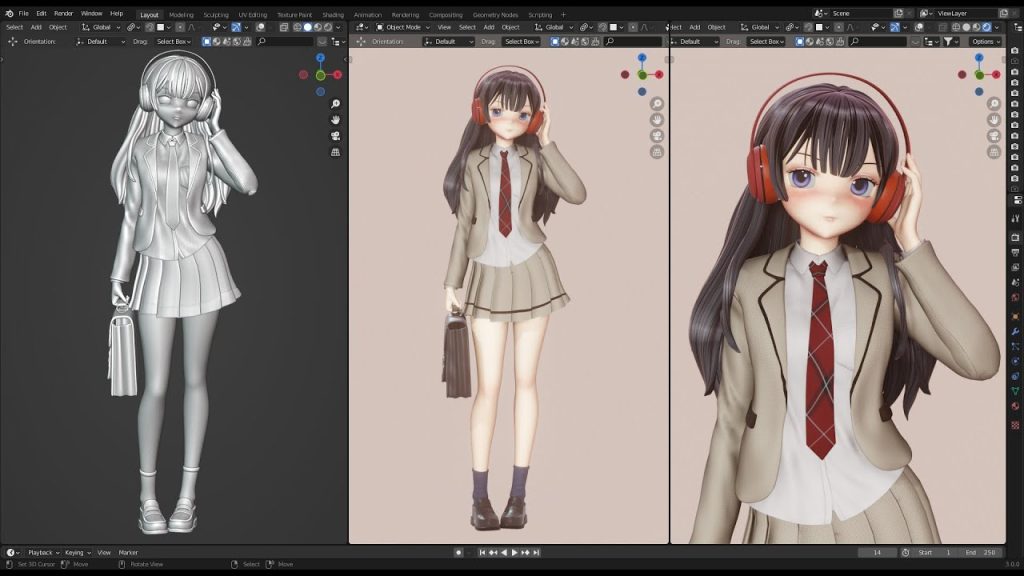Select wireframe shading mode in left viewport

pyautogui.click(x=297, y=27)
